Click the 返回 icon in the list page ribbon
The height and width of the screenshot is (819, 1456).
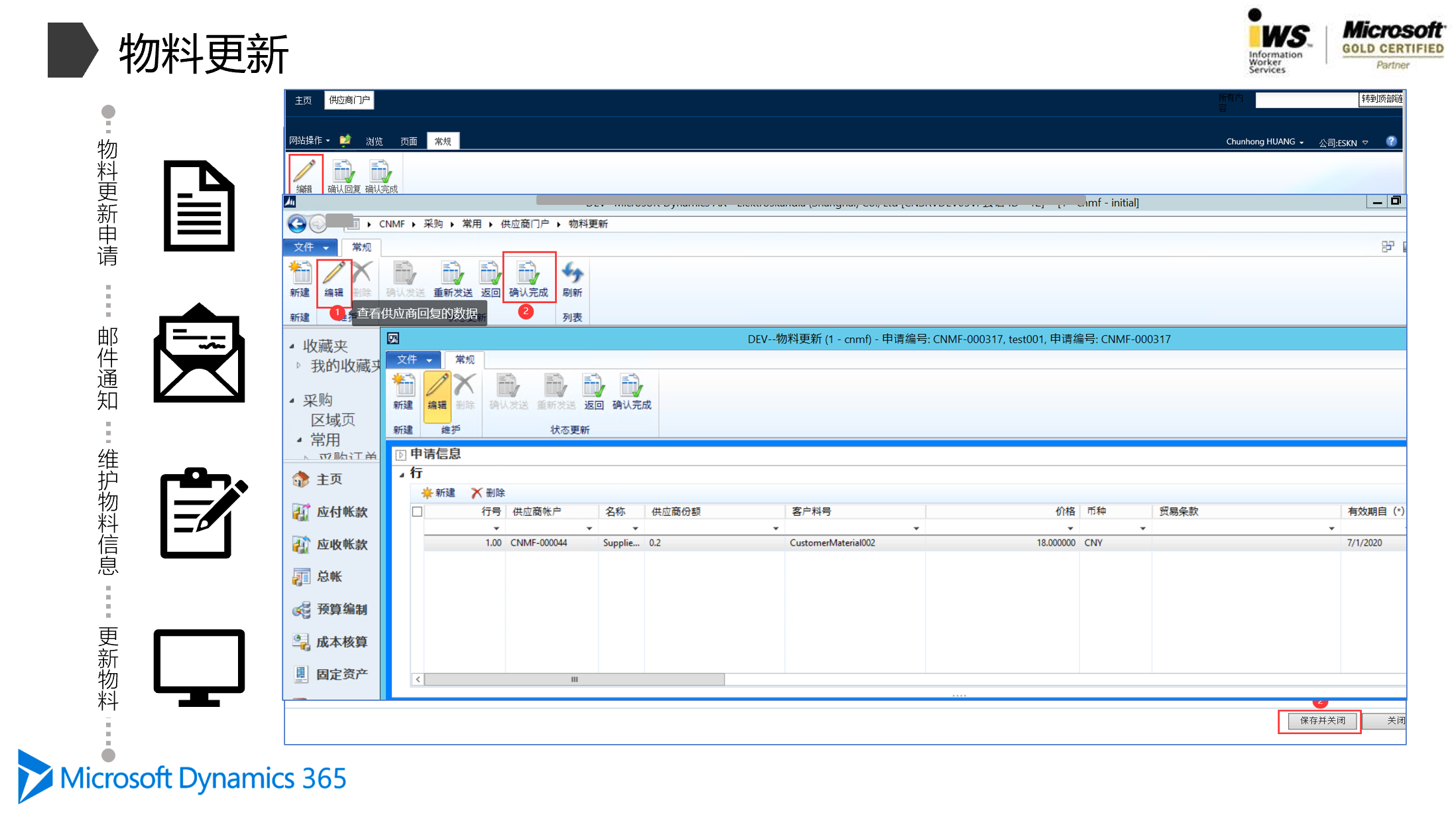[x=490, y=279]
